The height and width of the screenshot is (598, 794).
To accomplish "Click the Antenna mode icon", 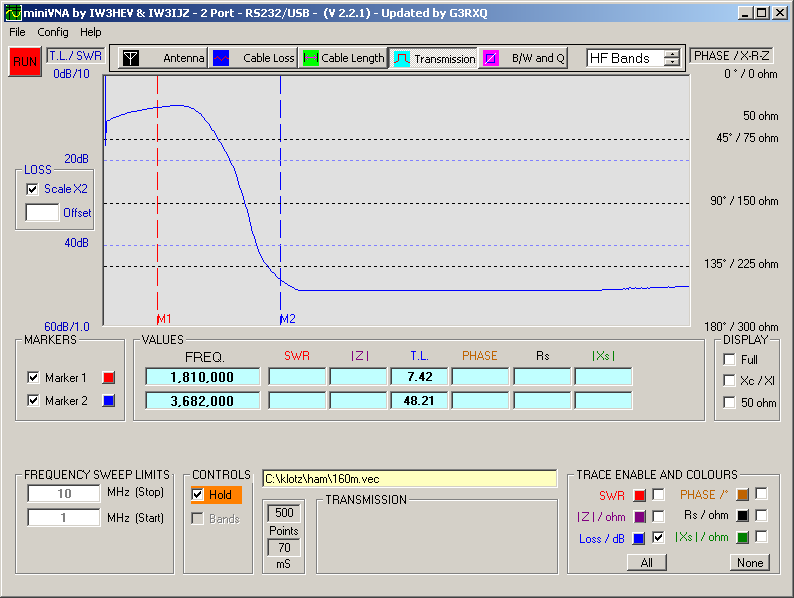I will point(131,58).
